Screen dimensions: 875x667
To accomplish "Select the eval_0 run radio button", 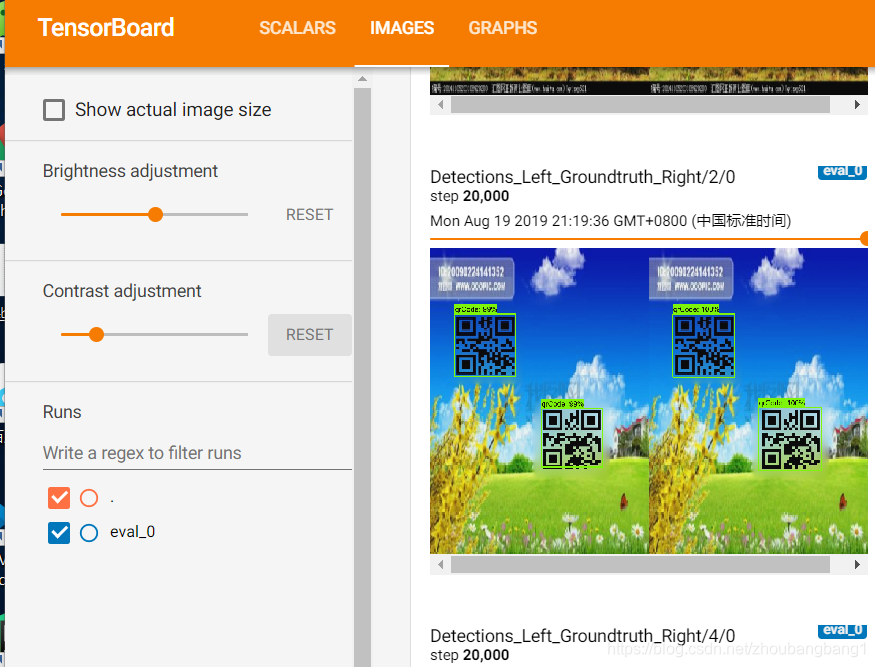I will [x=89, y=532].
